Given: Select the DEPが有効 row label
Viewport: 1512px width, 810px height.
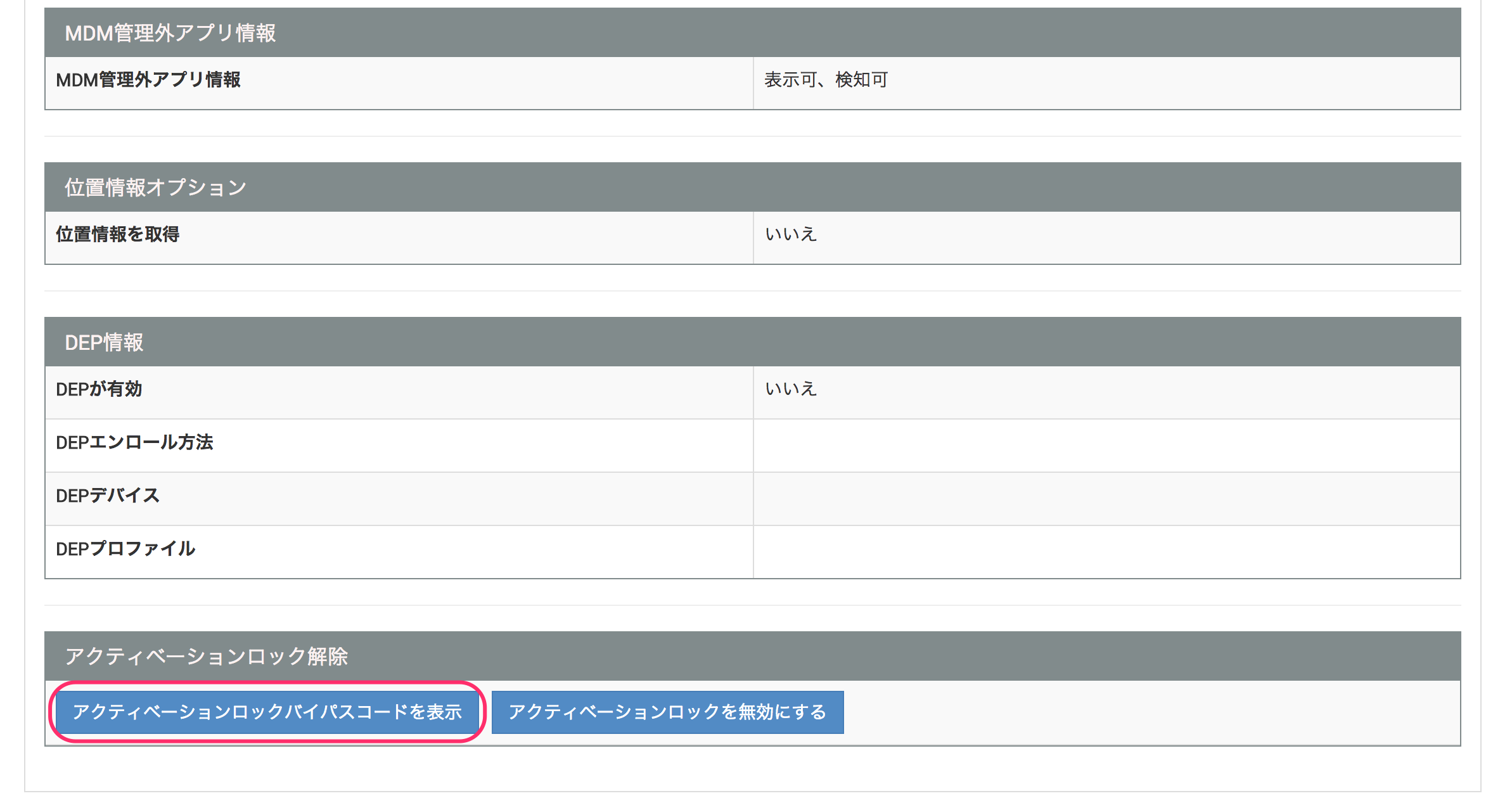Looking at the screenshot, I should coord(99,389).
